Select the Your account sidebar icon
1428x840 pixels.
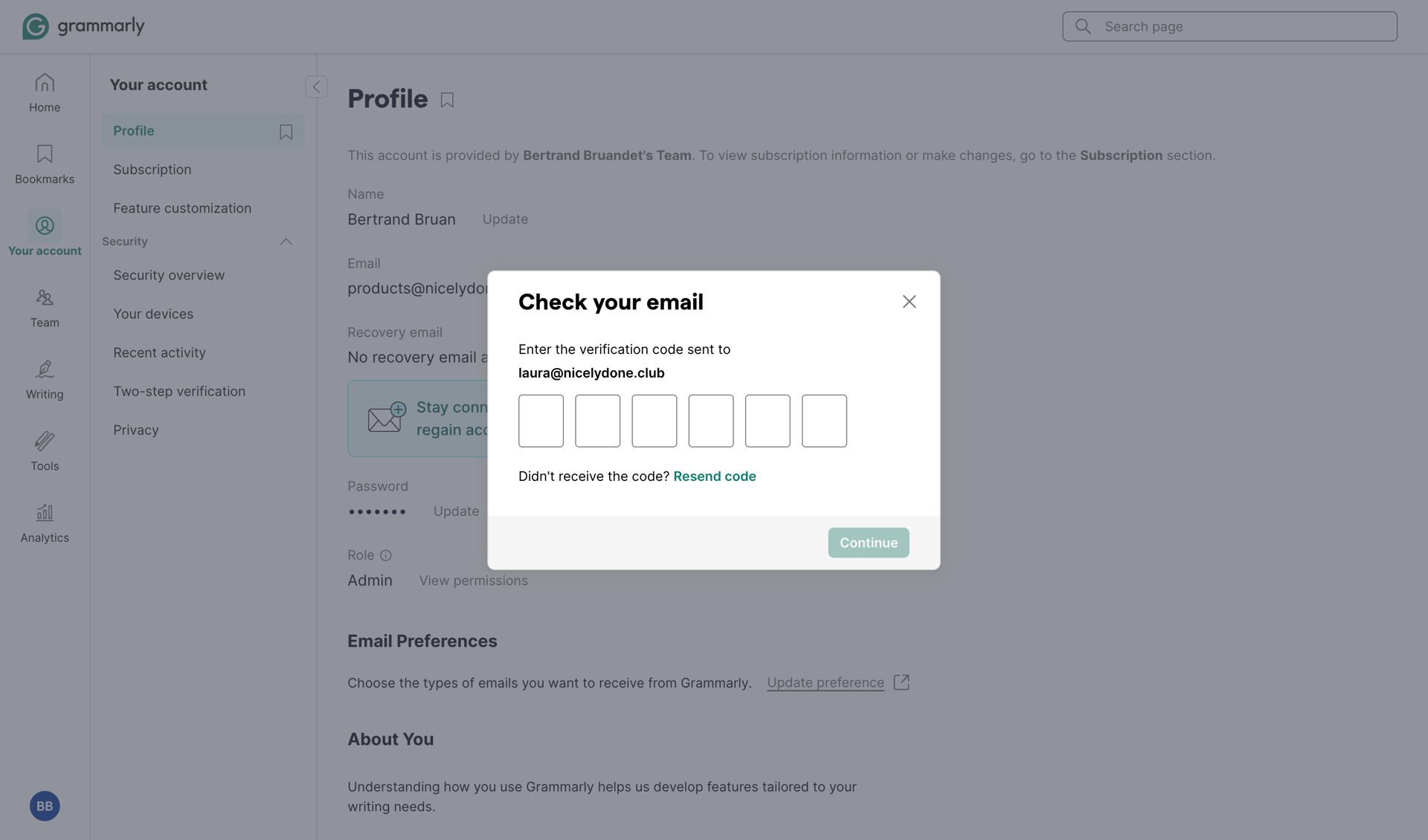pyautogui.click(x=44, y=225)
